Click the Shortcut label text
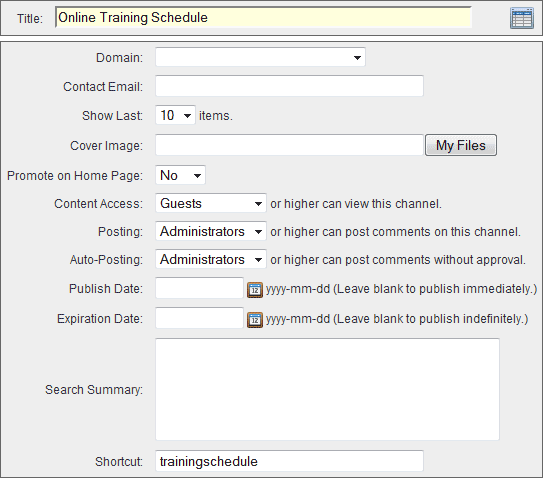 (x=119, y=462)
